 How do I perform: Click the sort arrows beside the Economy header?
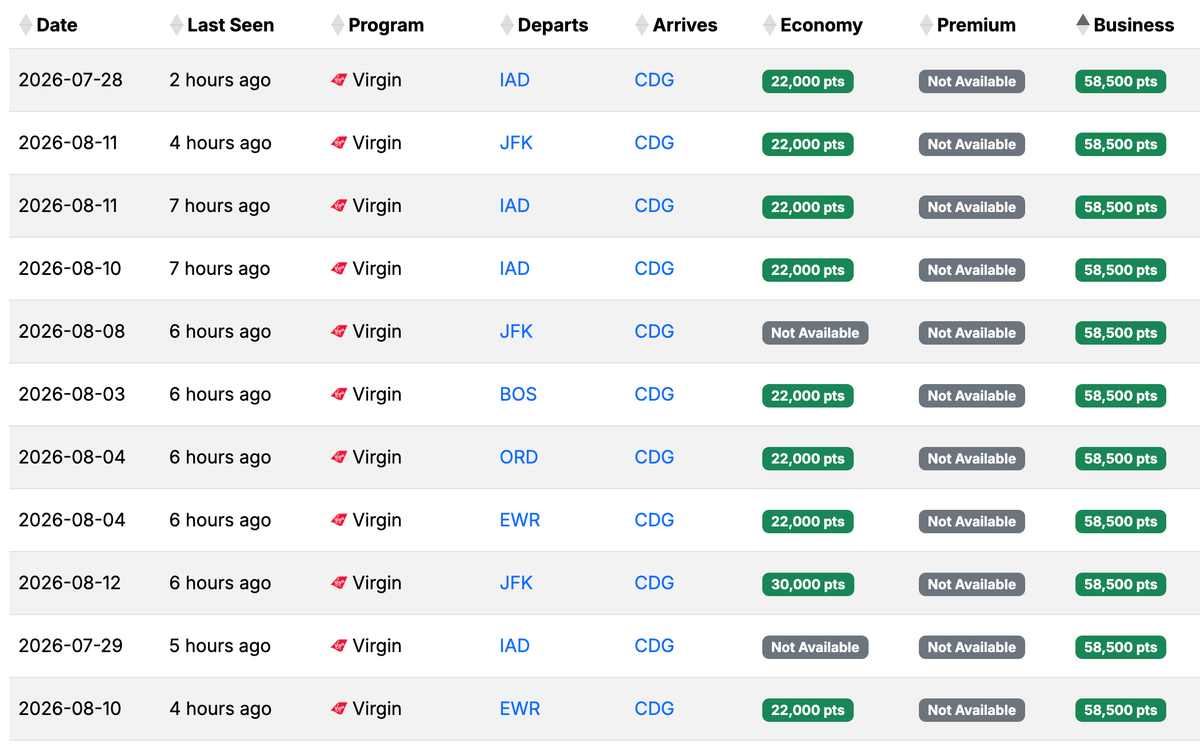click(768, 24)
